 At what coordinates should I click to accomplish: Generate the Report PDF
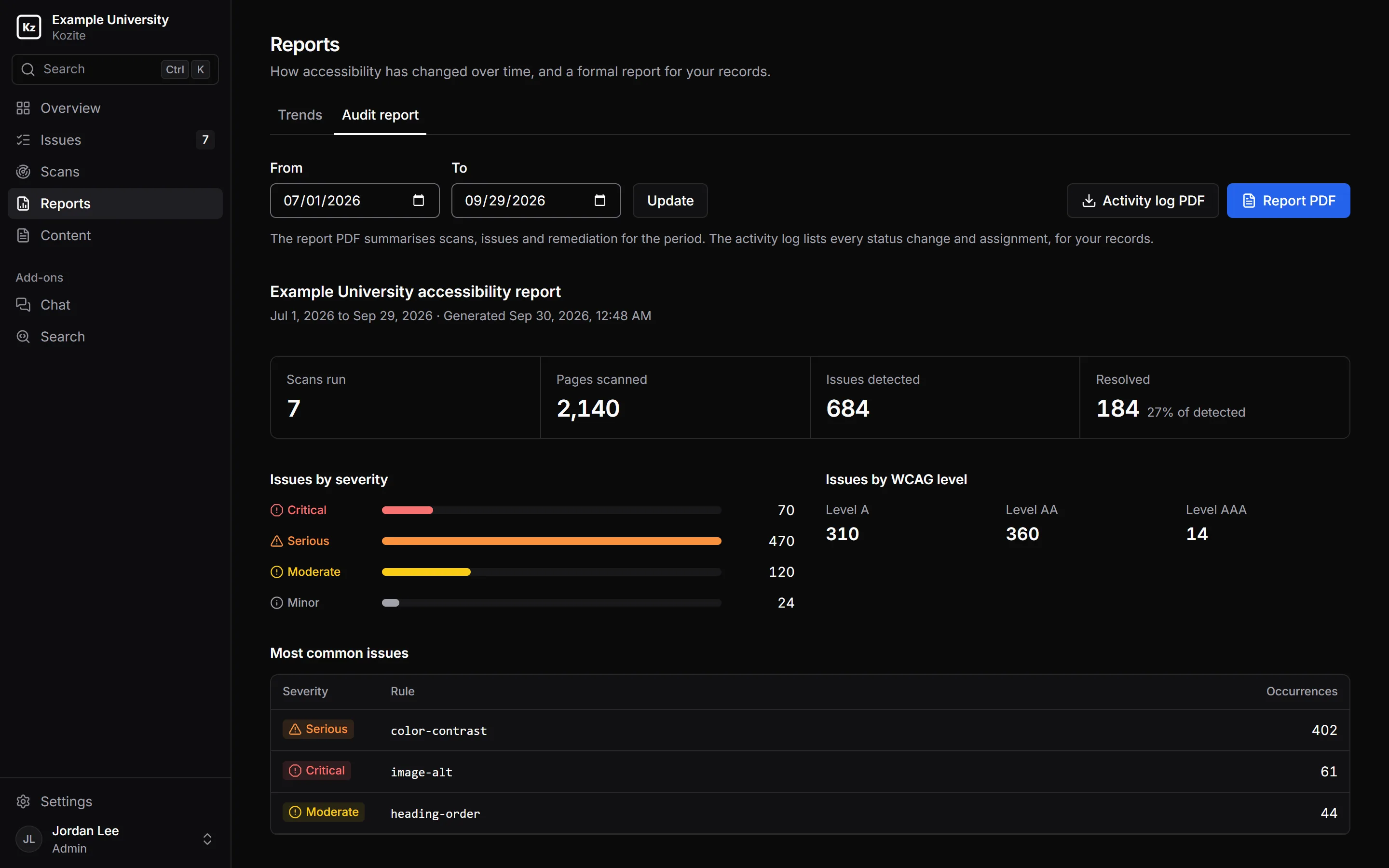(1288, 200)
